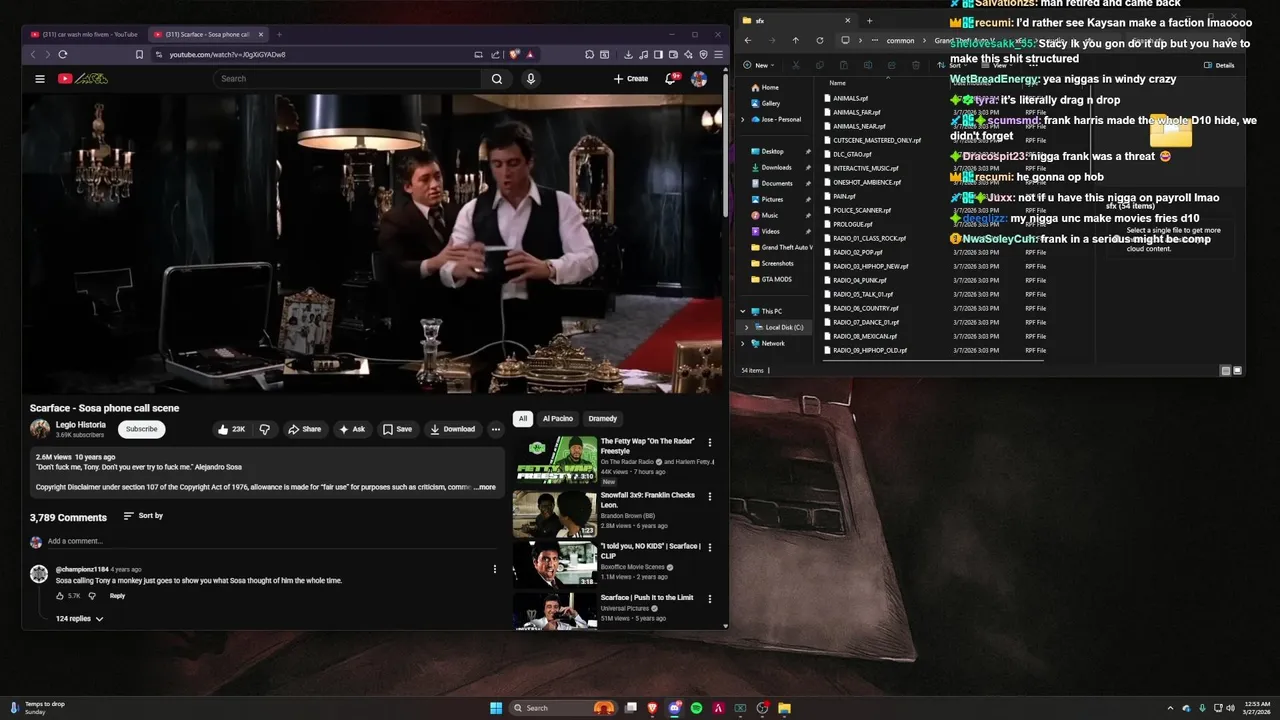This screenshot has width=1280, height=720.
Task: Refresh the File Explorer window
Action: pyautogui.click(x=820, y=40)
